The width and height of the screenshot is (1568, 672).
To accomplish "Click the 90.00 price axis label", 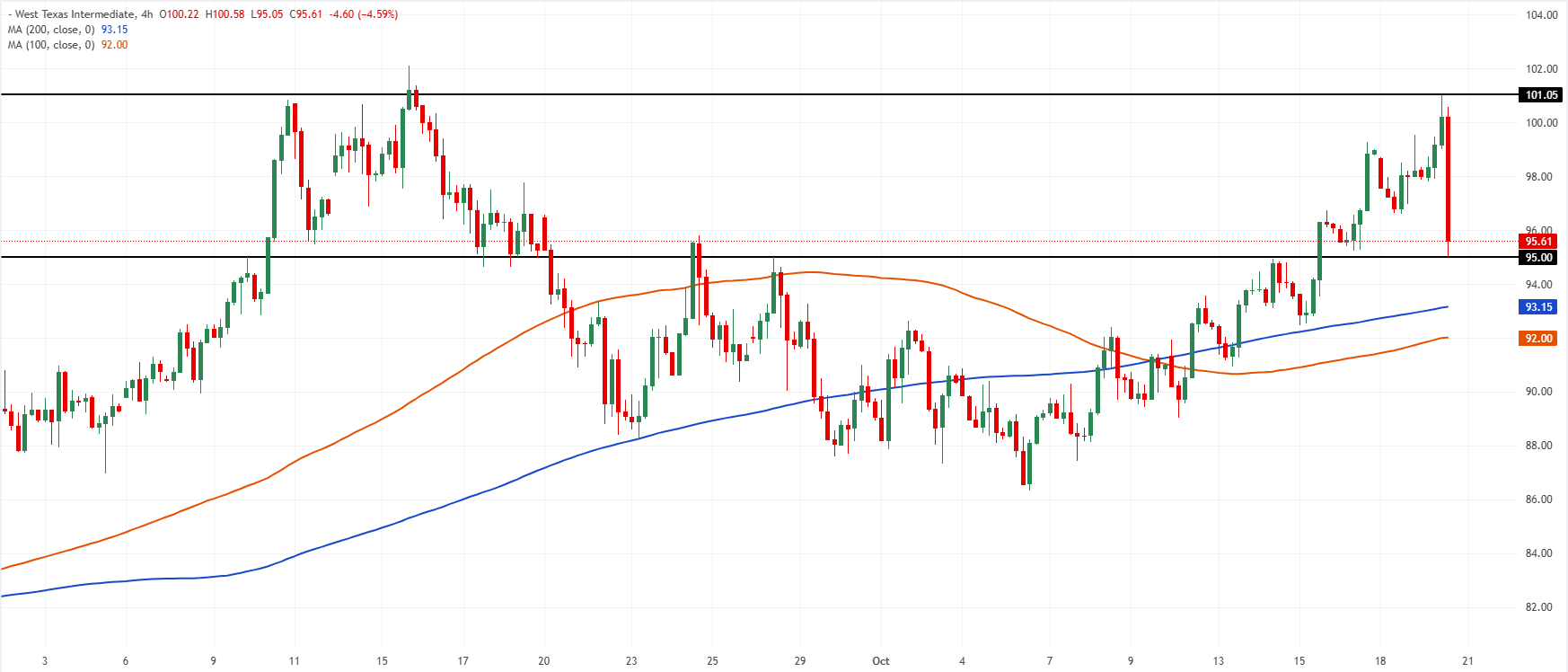I will [x=1538, y=392].
